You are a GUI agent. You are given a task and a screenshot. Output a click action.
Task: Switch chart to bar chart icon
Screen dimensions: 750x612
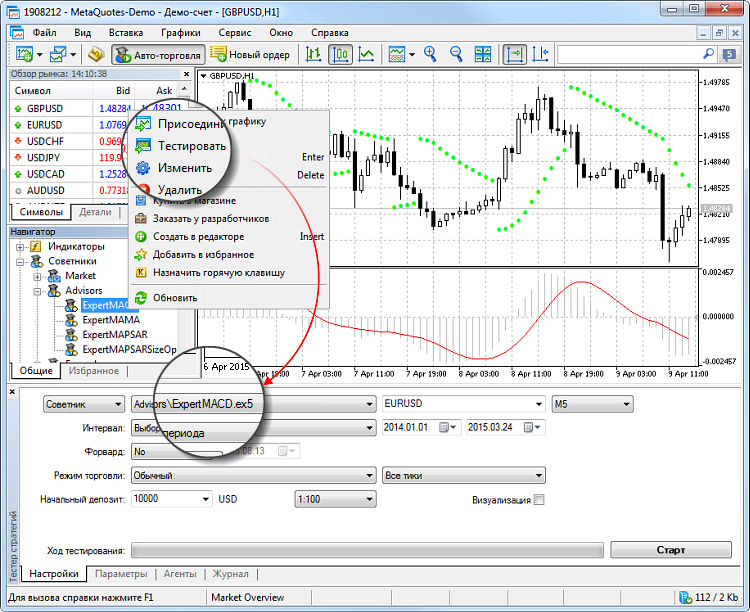pos(315,54)
